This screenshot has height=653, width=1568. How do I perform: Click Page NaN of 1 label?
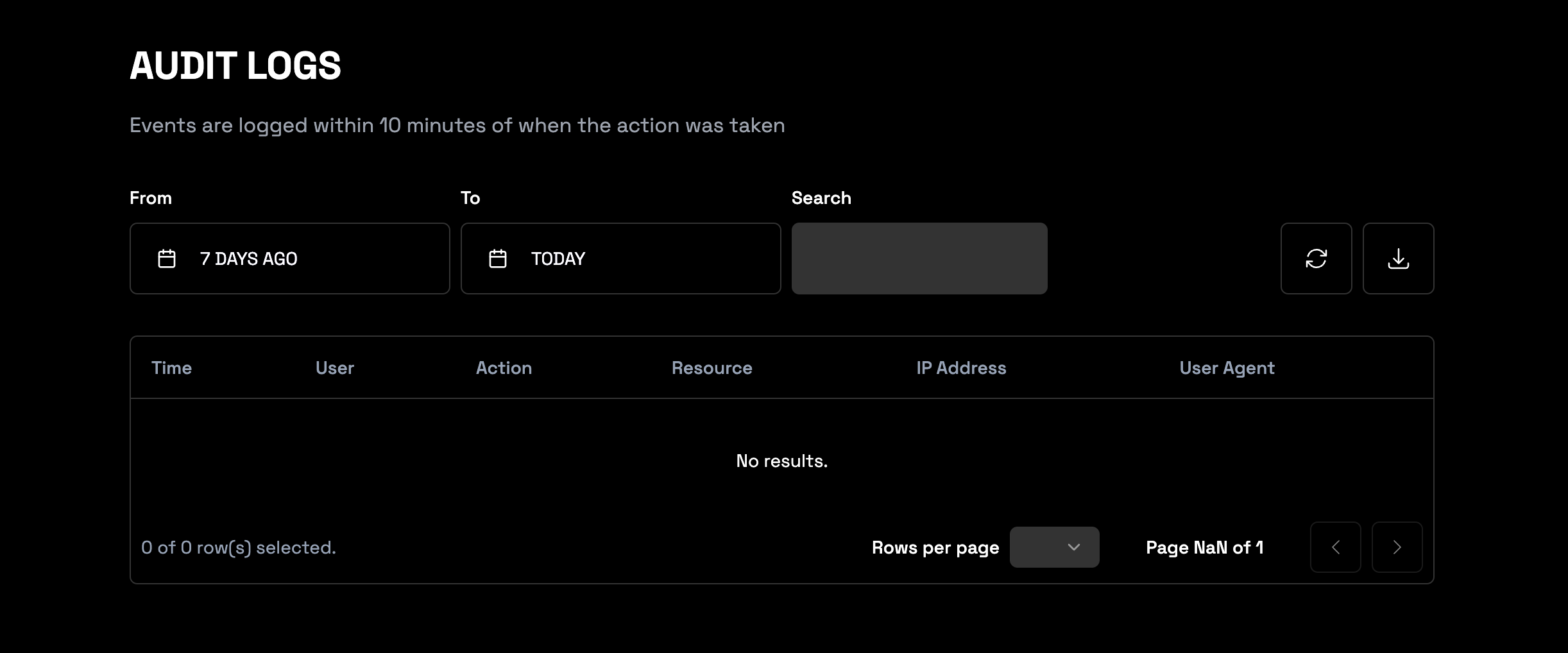(x=1204, y=547)
